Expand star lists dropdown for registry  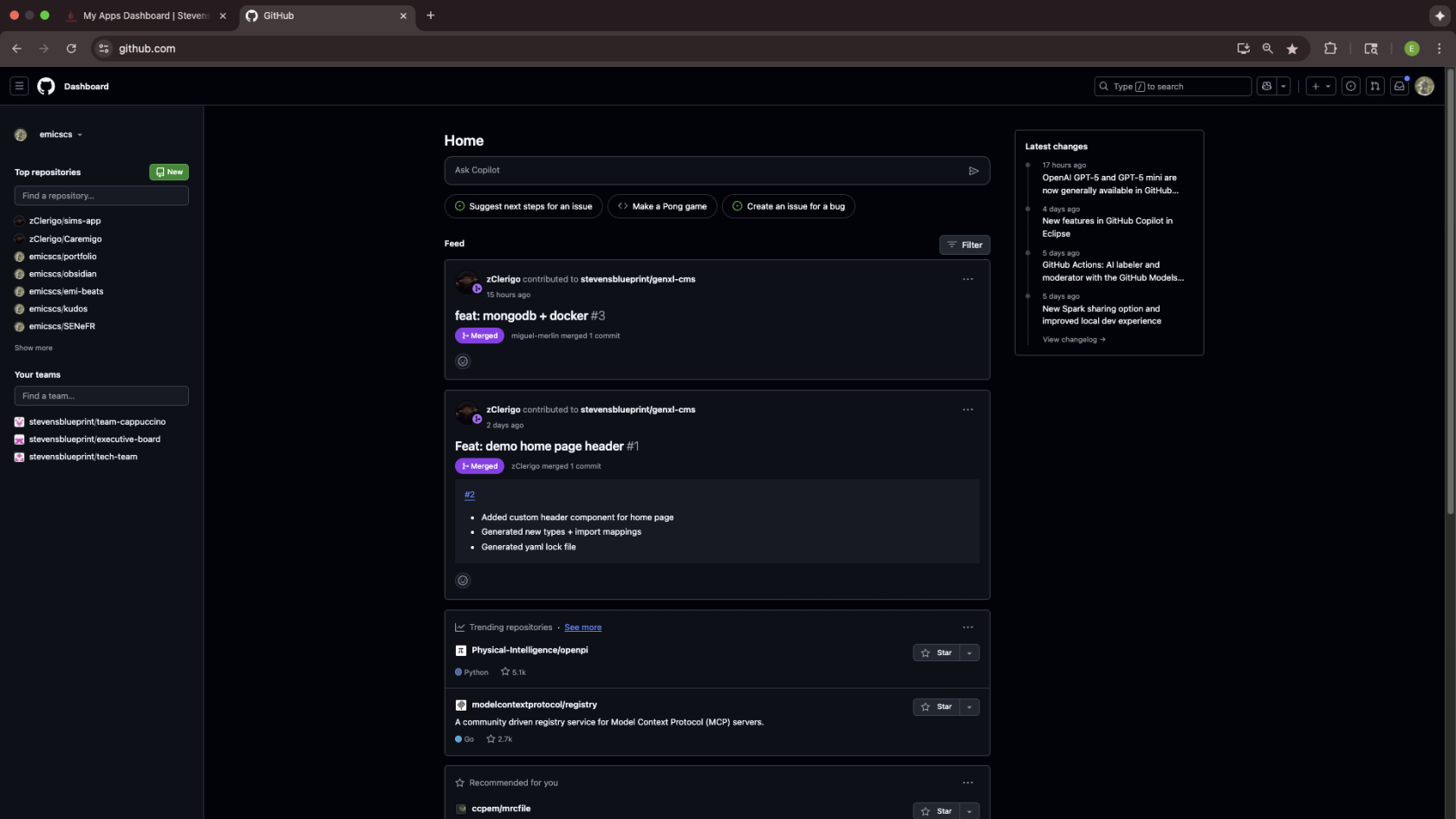[x=970, y=707]
